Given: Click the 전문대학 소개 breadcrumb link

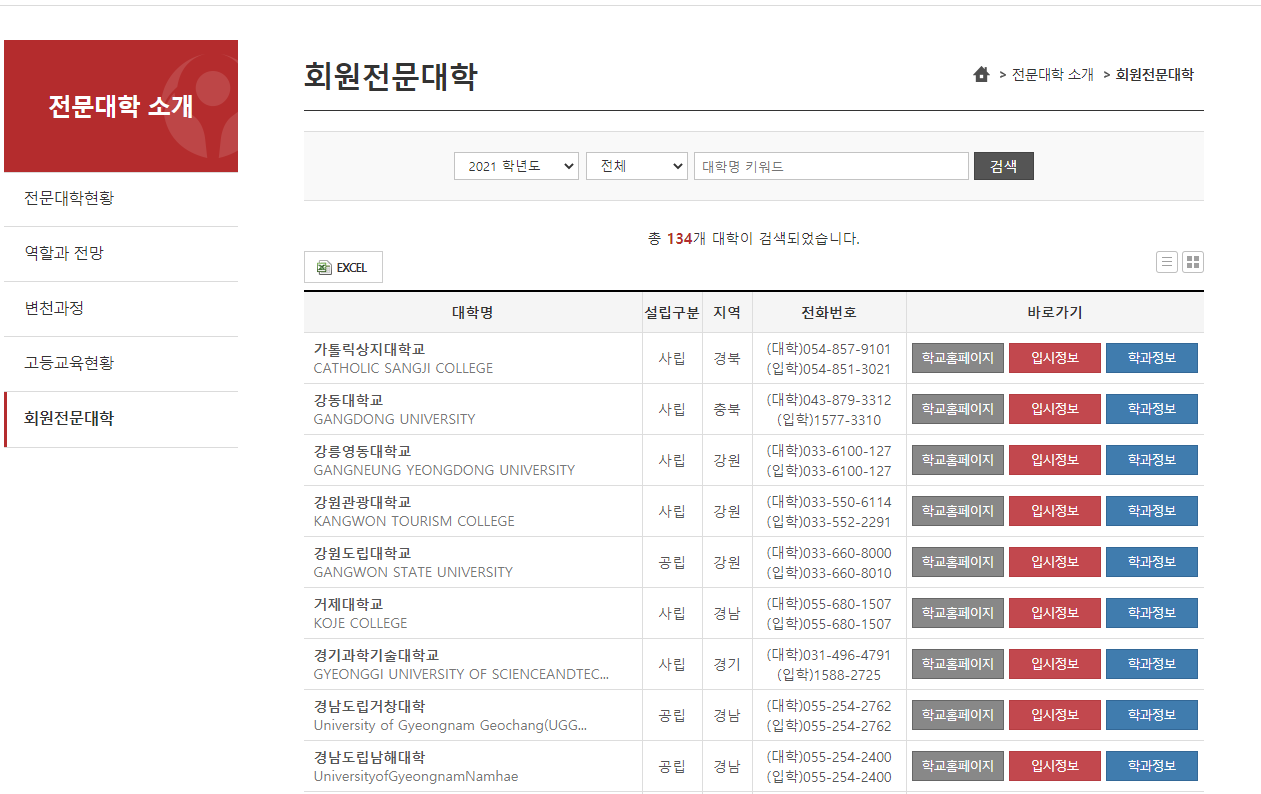Looking at the screenshot, I should [x=1052, y=74].
